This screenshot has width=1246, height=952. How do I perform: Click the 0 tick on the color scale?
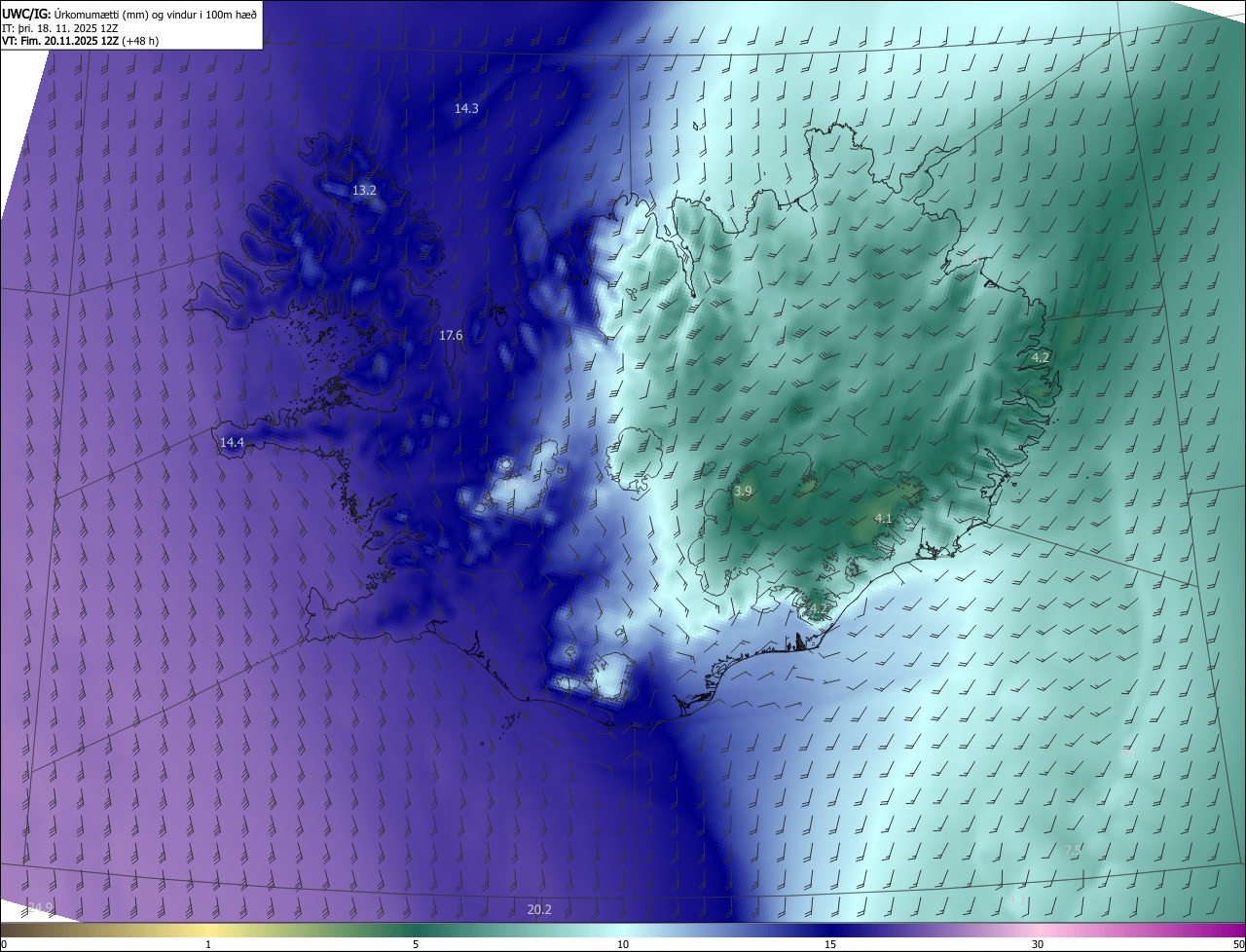pyautogui.click(x=4, y=944)
